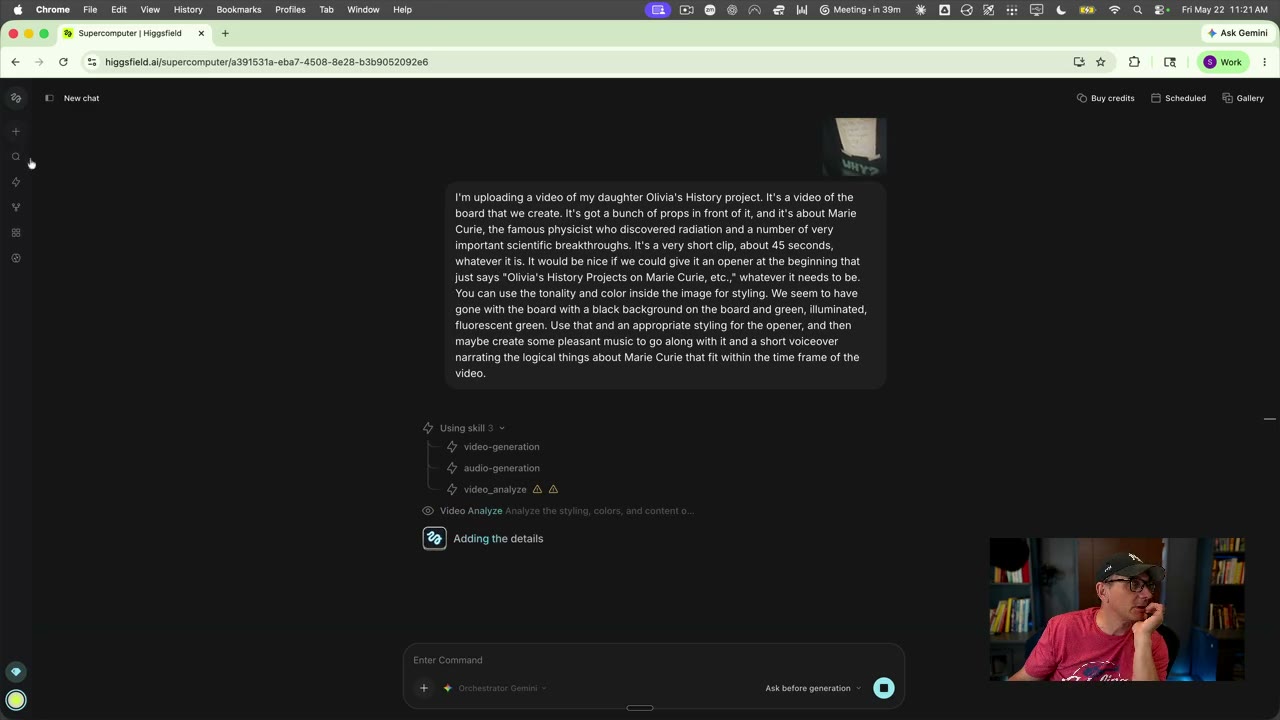Image resolution: width=1280 pixels, height=720 pixels.
Task: Open search from the sidebar magnifier icon
Action: 16,157
